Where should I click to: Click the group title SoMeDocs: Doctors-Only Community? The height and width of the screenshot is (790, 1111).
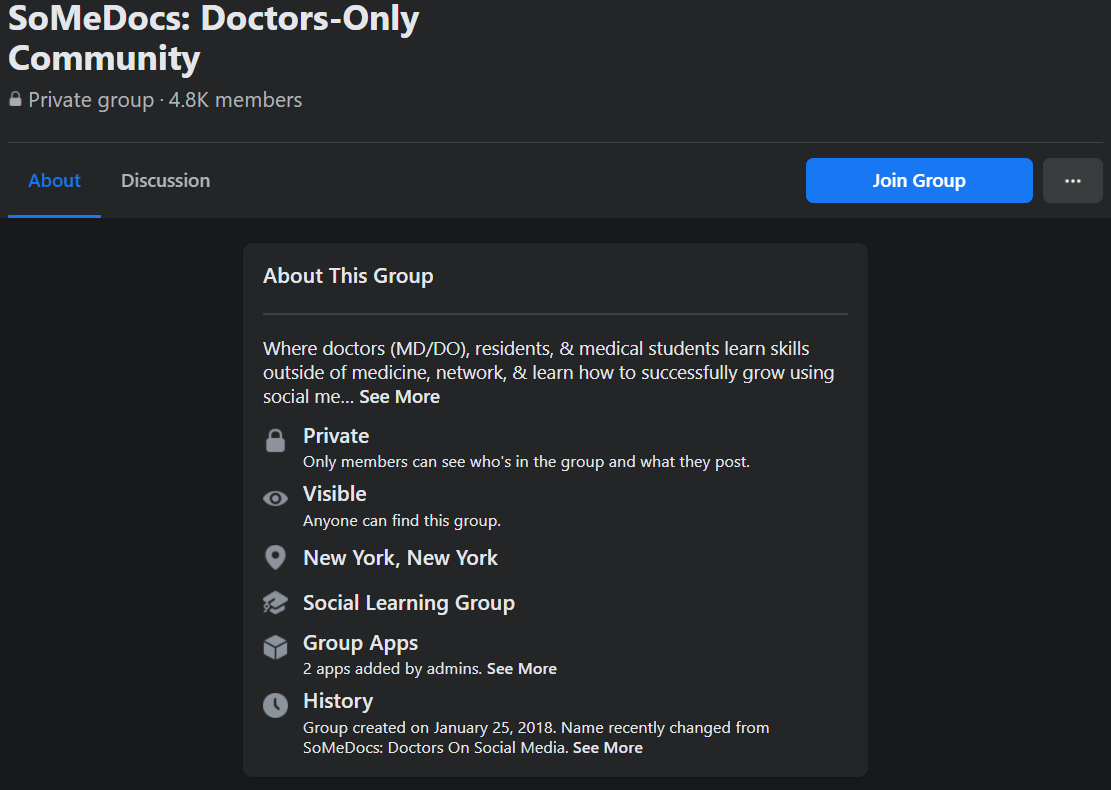tap(213, 37)
